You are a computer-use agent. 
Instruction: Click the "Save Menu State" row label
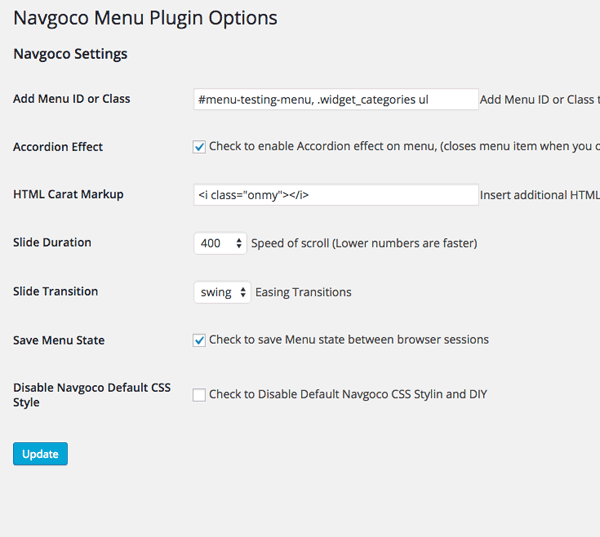click(59, 340)
